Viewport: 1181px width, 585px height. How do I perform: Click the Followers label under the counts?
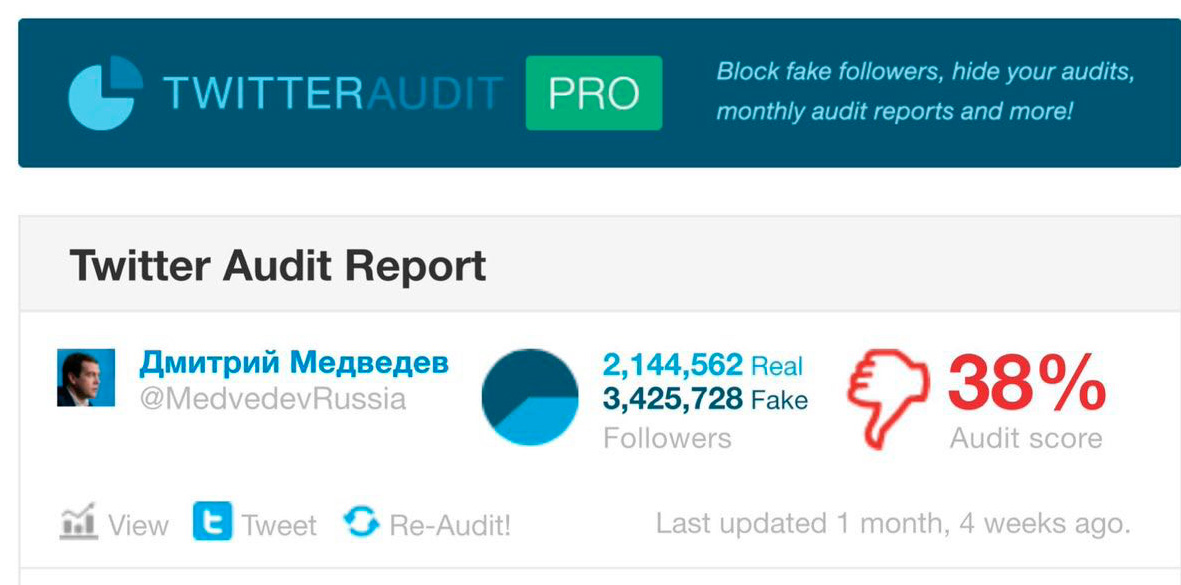coord(667,438)
